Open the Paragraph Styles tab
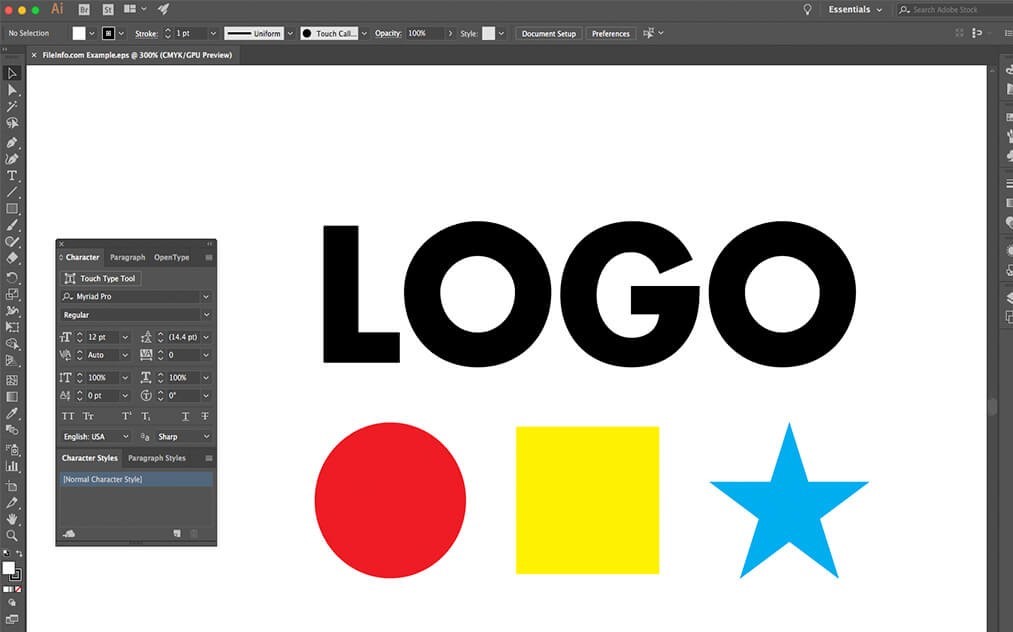Viewport: 1013px width, 632px height. point(156,458)
